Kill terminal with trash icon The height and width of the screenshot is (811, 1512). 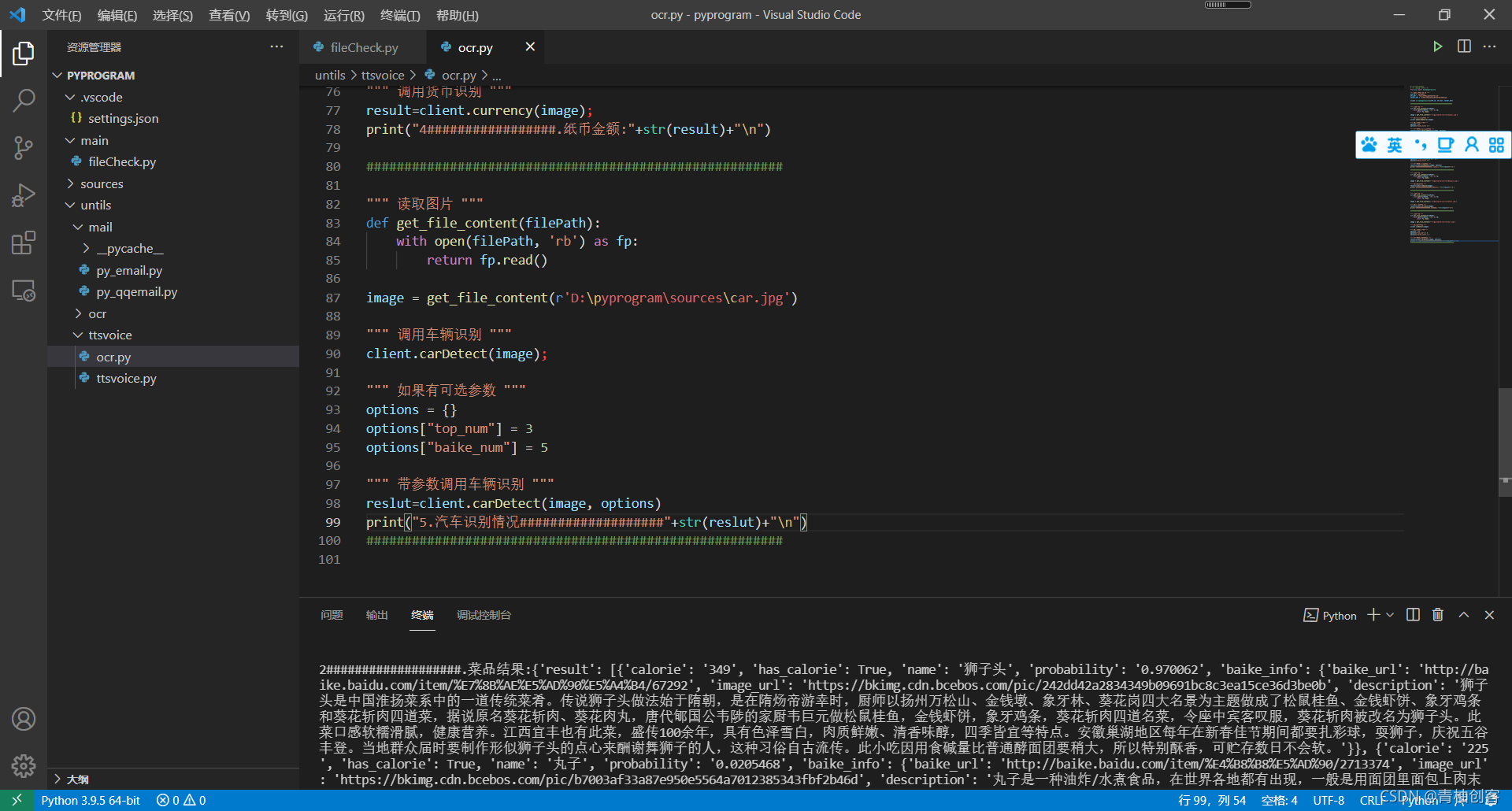[1438, 615]
